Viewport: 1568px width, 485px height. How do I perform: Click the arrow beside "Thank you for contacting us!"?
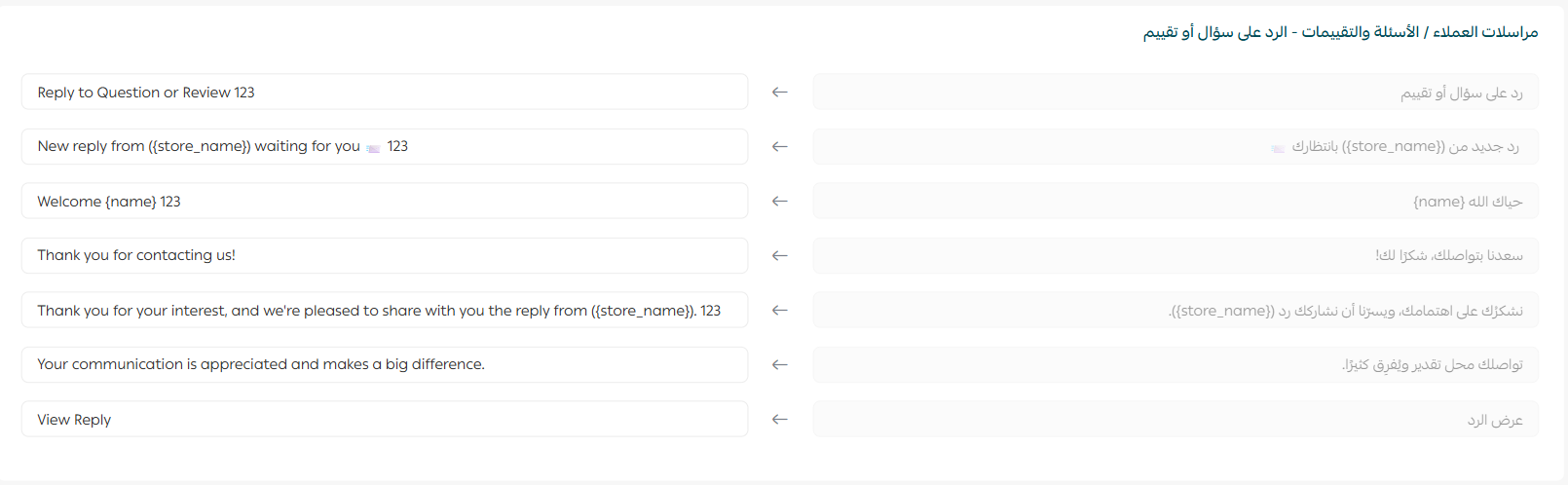[779, 256]
